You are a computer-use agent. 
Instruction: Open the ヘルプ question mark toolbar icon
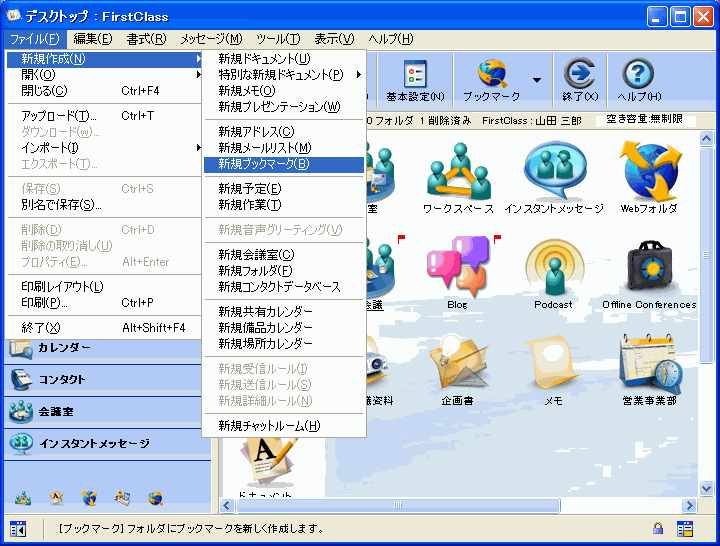pos(638,76)
